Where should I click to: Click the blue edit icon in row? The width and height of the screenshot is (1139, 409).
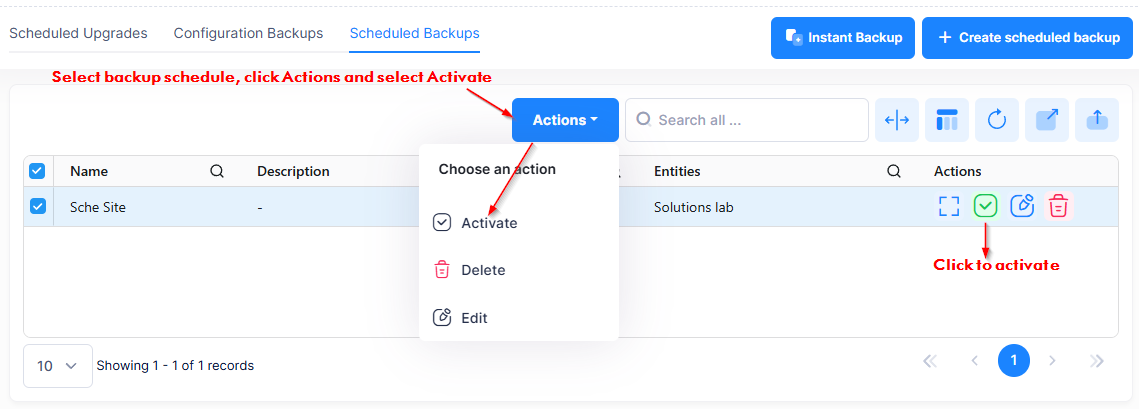[x=1022, y=206]
